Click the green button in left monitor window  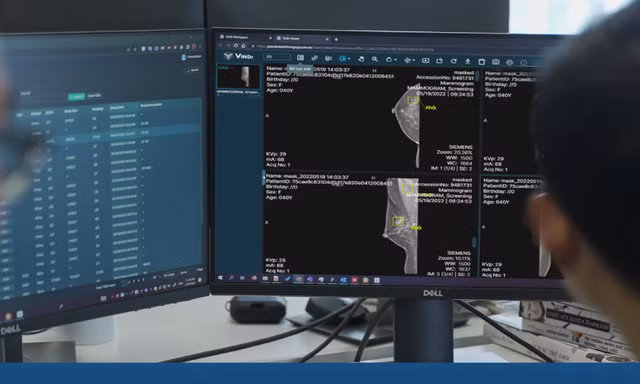[76, 97]
